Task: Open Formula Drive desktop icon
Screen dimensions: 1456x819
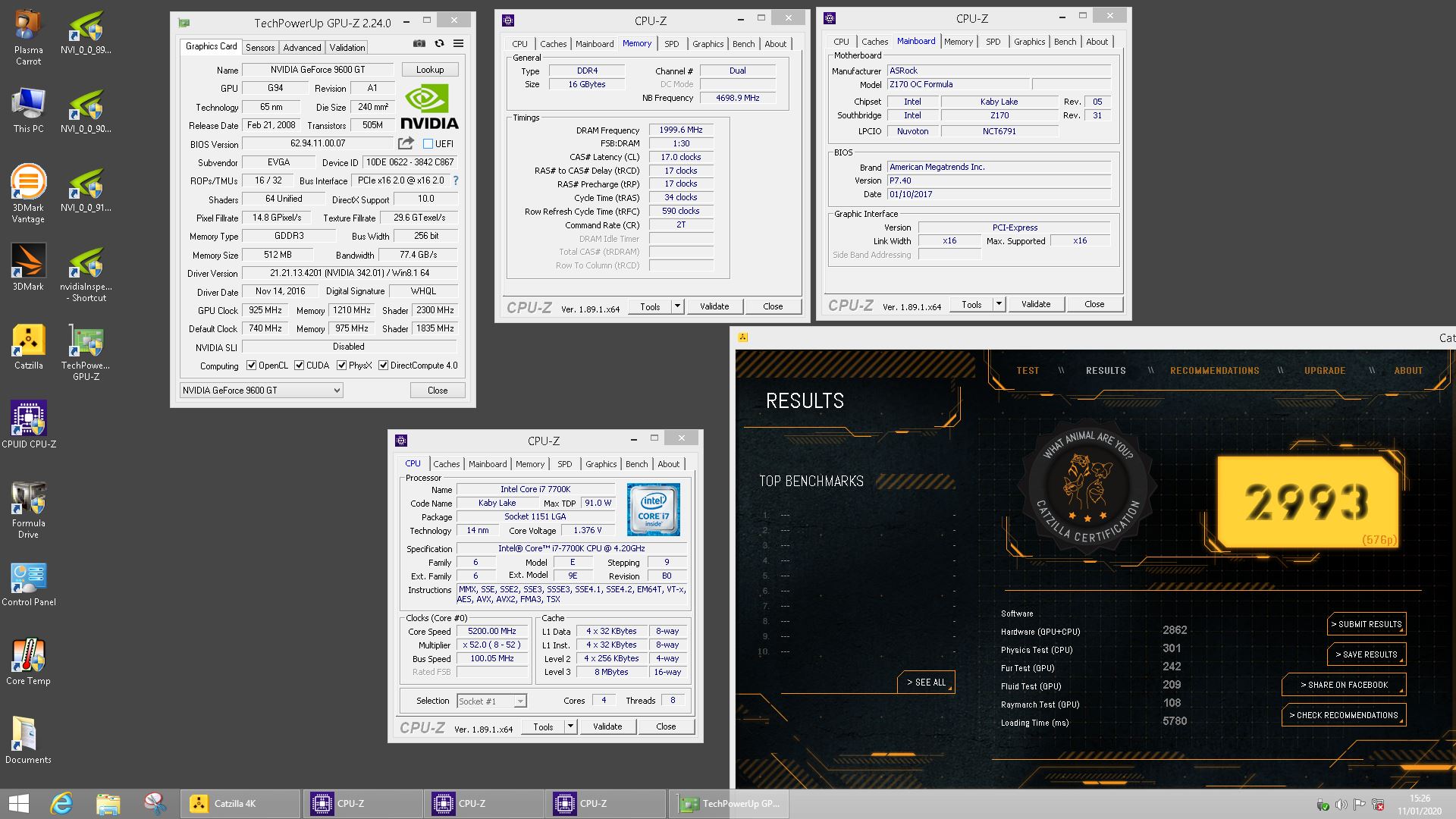Action: click(x=28, y=510)
